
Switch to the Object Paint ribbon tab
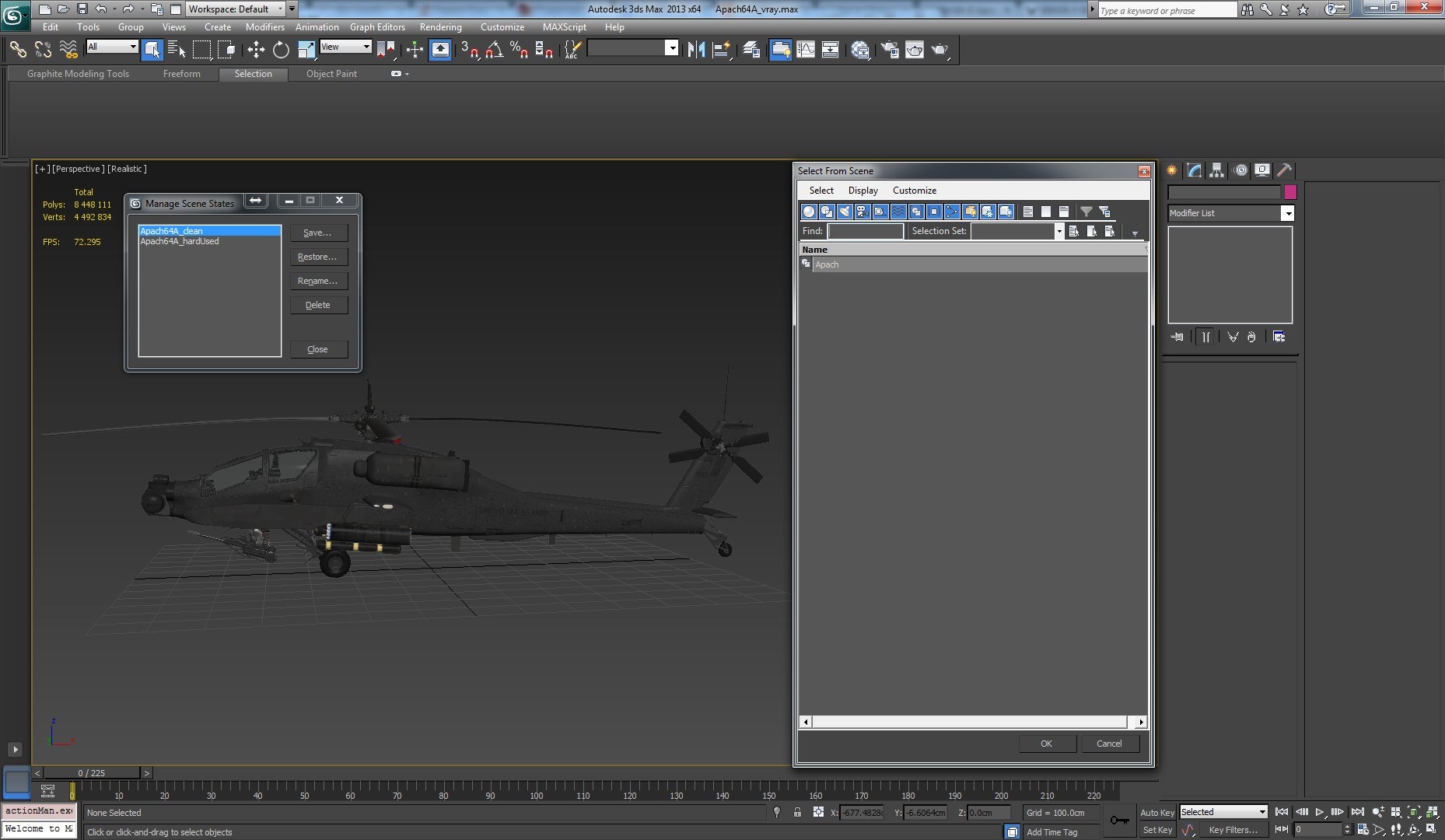(331, 74)
